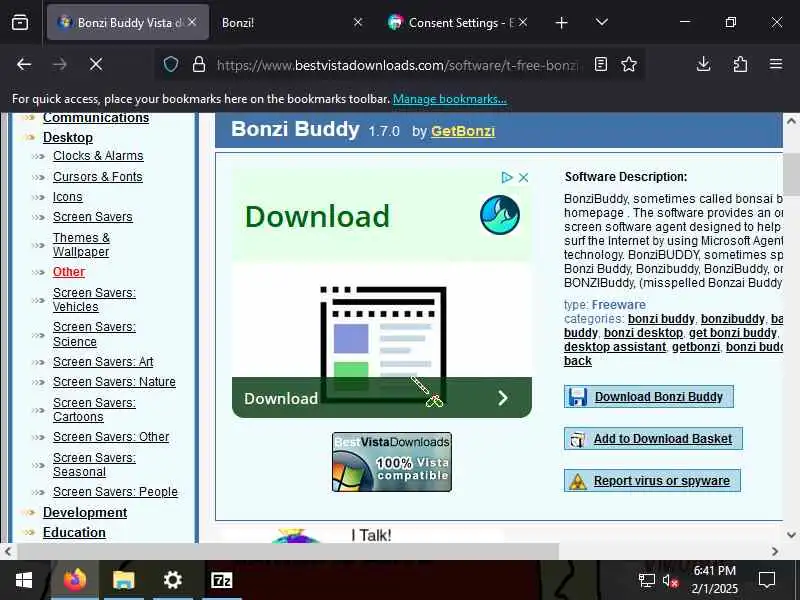Viewport: 800px width, 600px height.
Task: Open Screen Savers: People link
Action: (x=115, y=492)
